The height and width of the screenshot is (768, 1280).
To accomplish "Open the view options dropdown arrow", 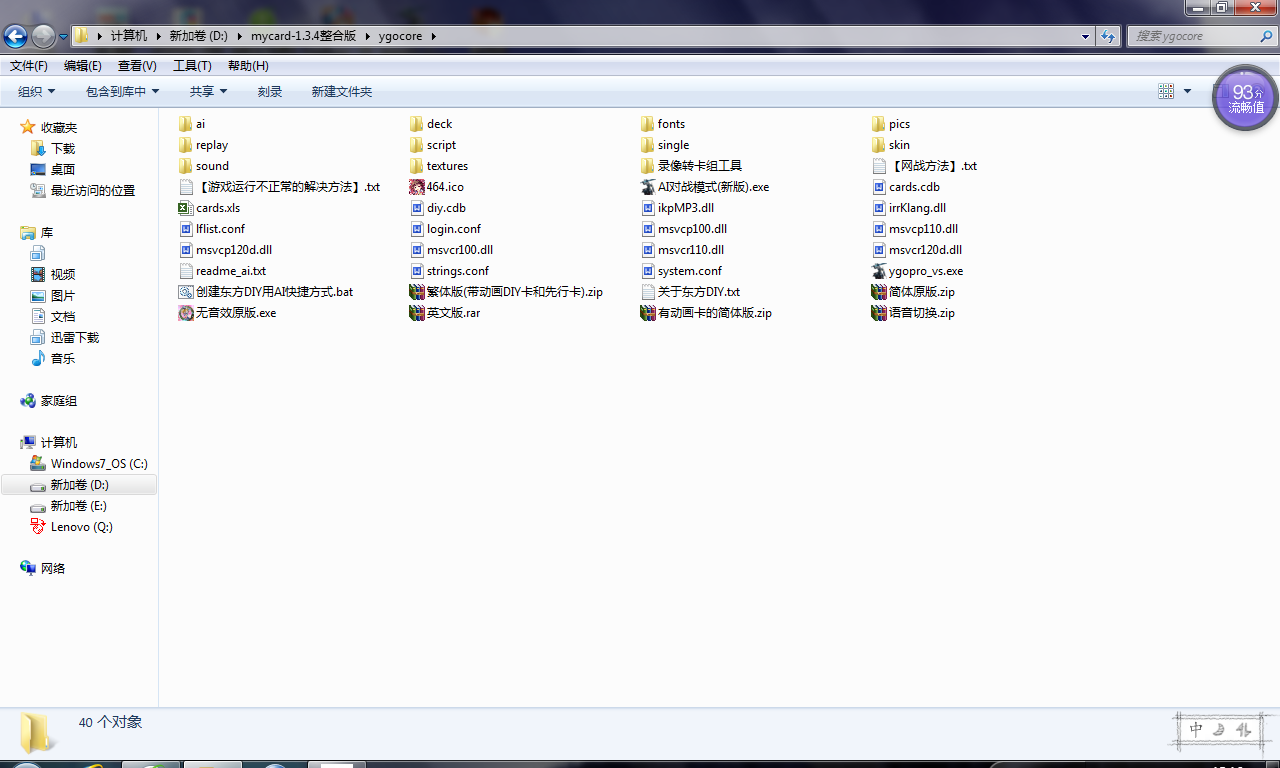I will (1187, 92).
